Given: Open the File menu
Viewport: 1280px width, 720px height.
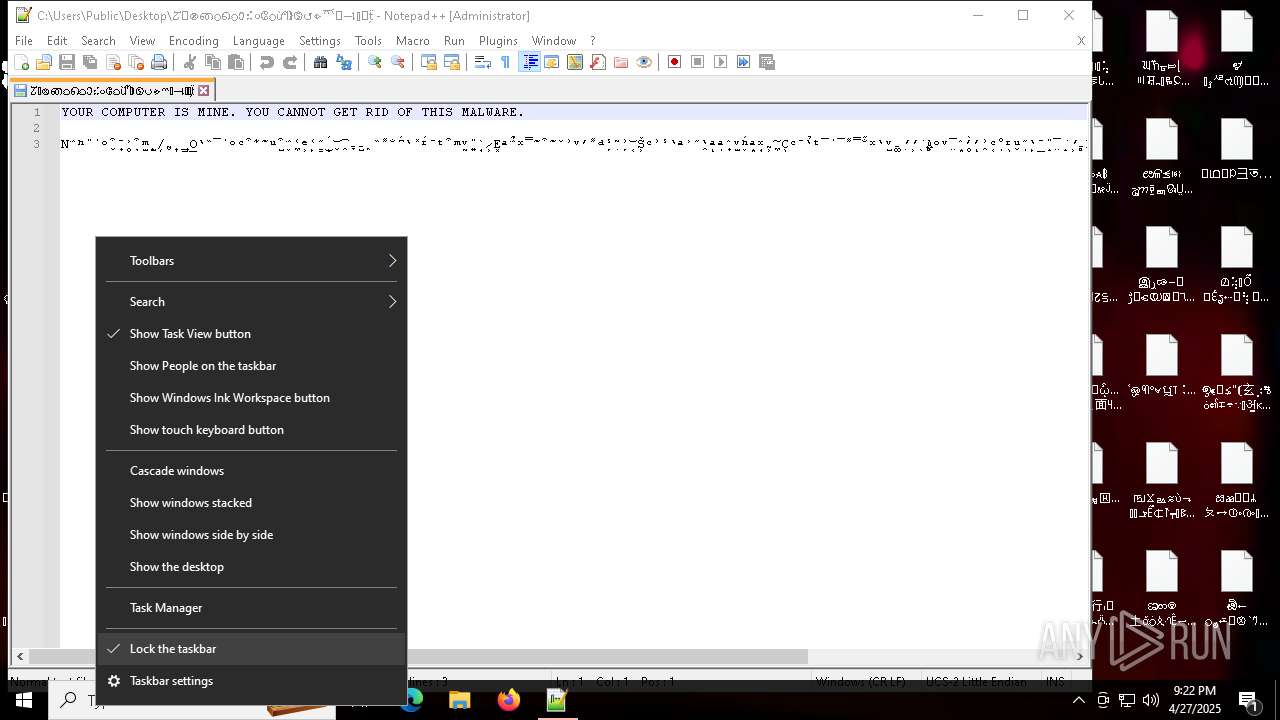Looking at the screenshot, I should [x=24, y=41].
